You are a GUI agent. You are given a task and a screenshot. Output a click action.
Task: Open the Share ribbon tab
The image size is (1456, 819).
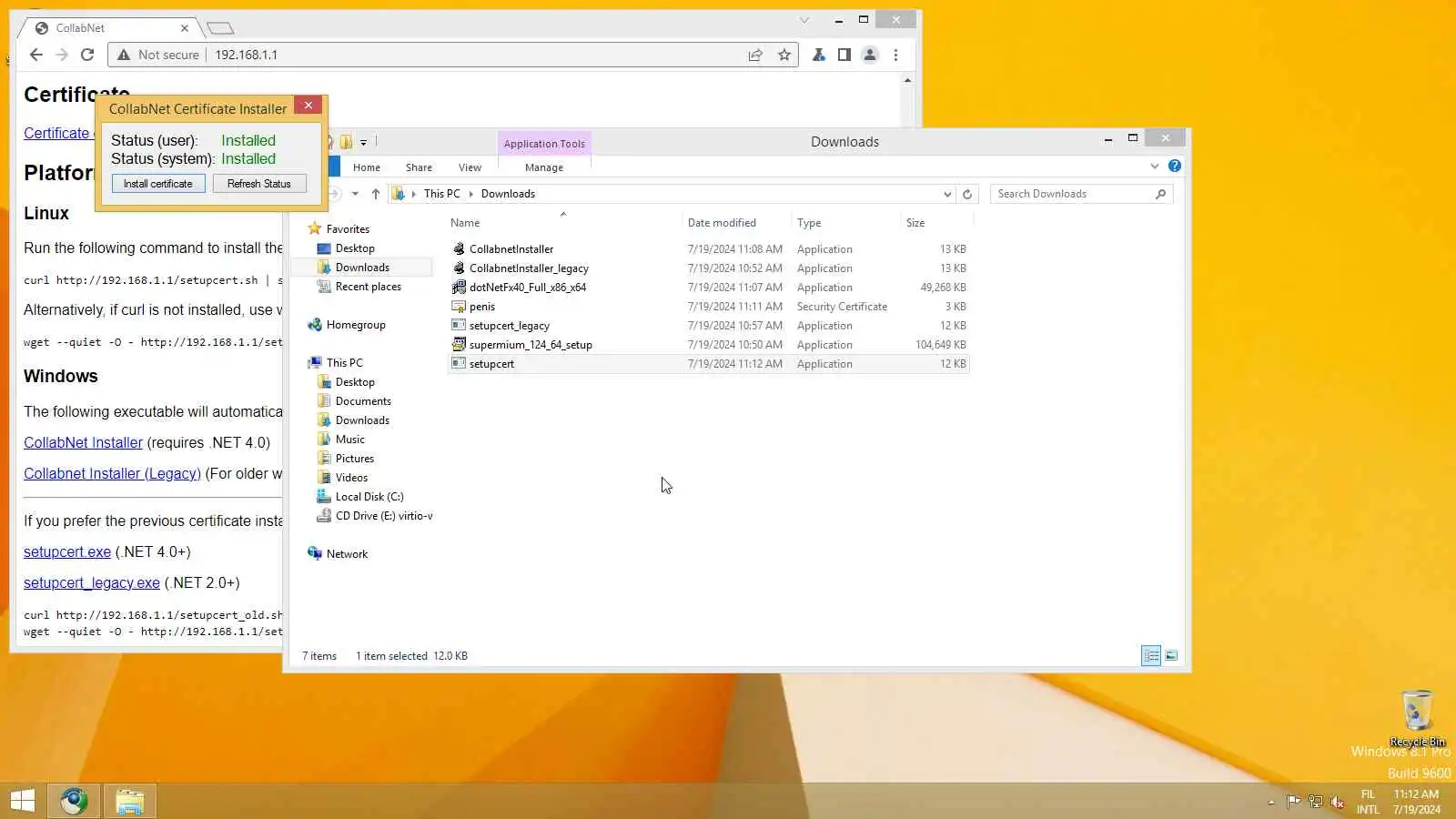[419, 167]
